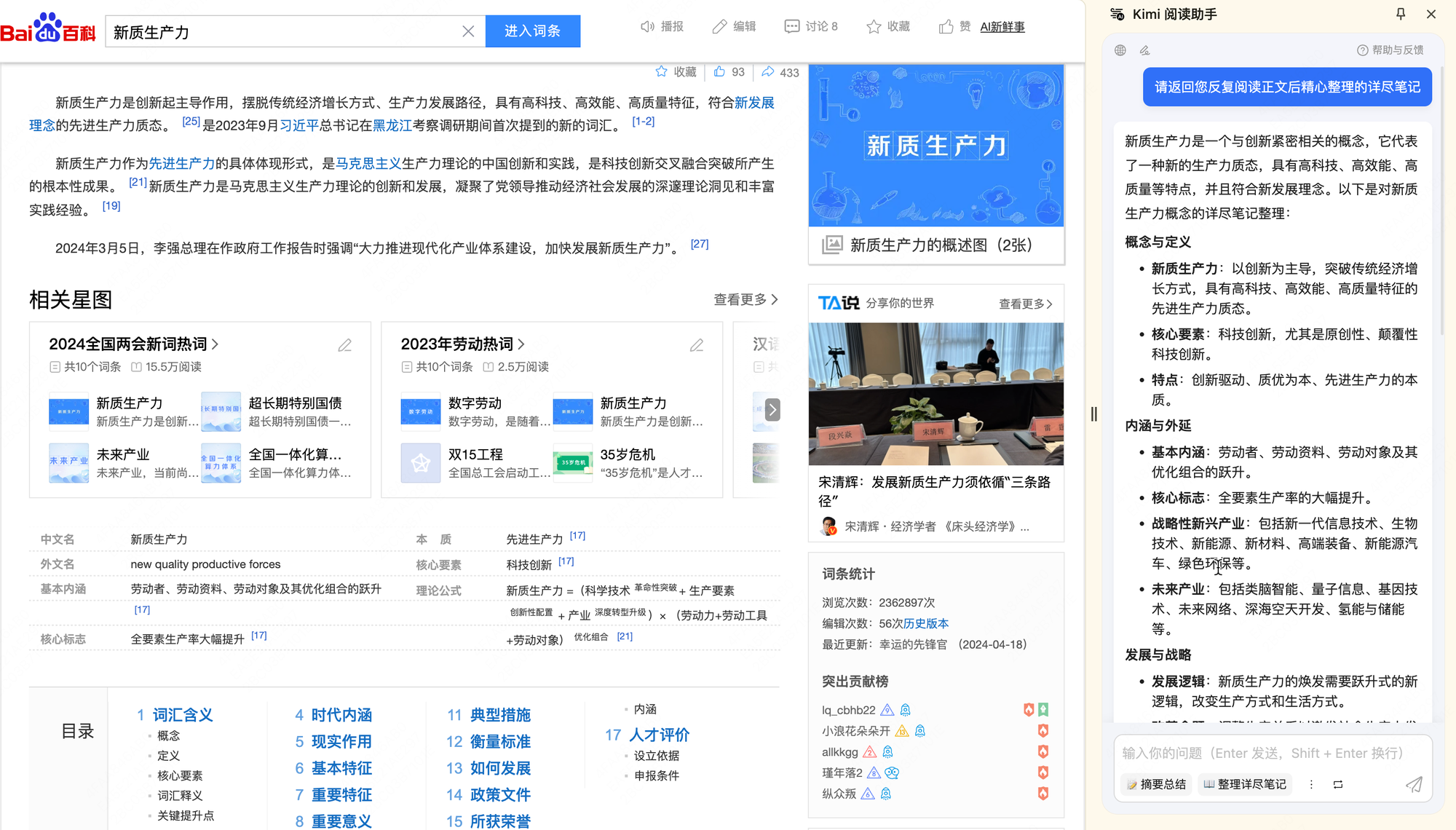Open the 数字劳动 entry card
The image size is (1456, 830).
coord(475,411)
